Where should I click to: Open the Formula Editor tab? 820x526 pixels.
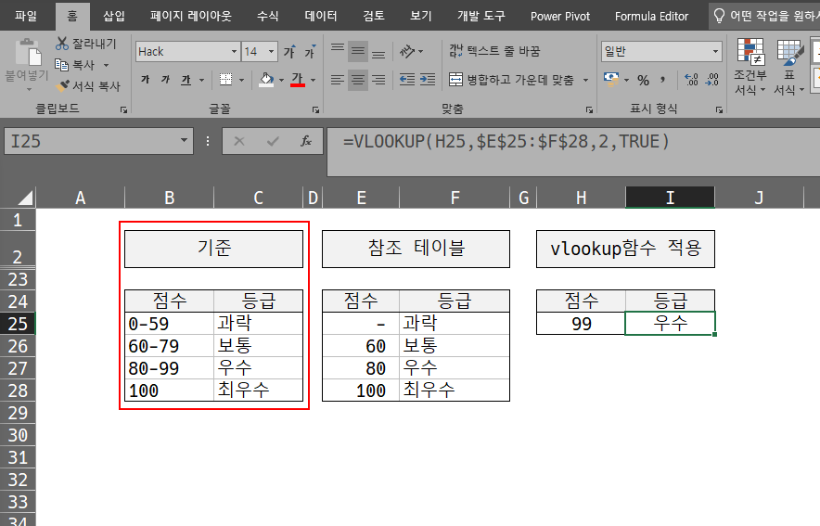651,16
